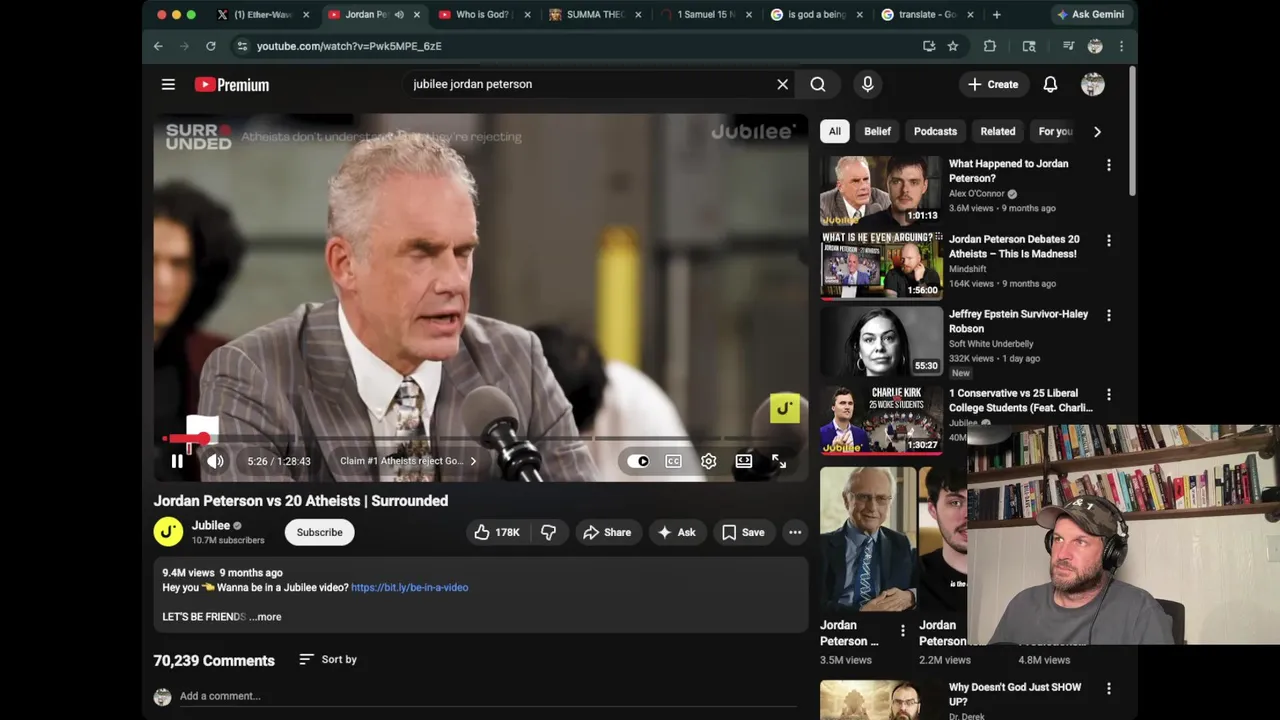Viewport: 1280px width, 720px height.
Task: Open options for 1 Conservative vs 25 Liberal
Action: coord(1108,395)
